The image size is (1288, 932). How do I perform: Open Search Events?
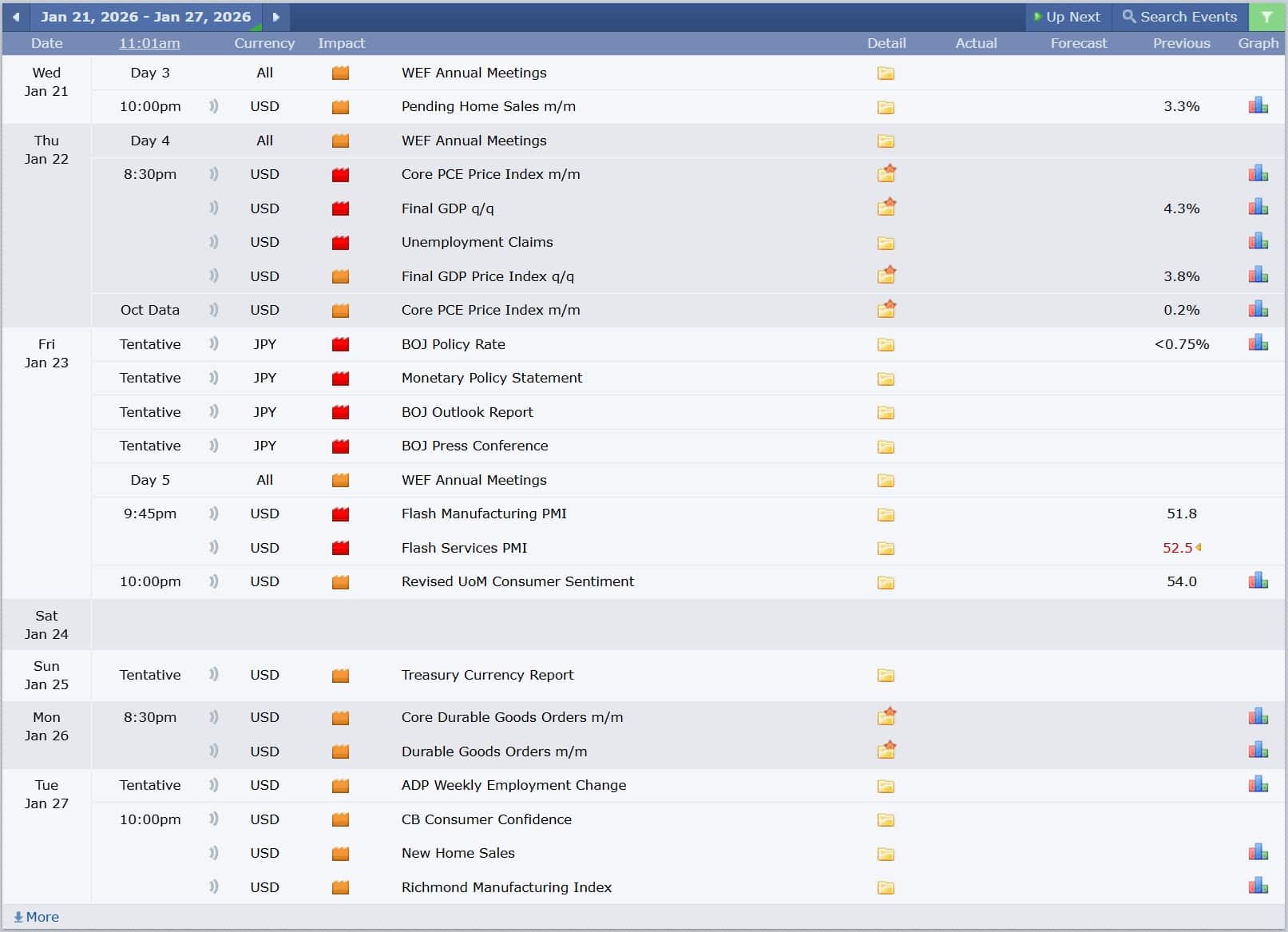1179,17
